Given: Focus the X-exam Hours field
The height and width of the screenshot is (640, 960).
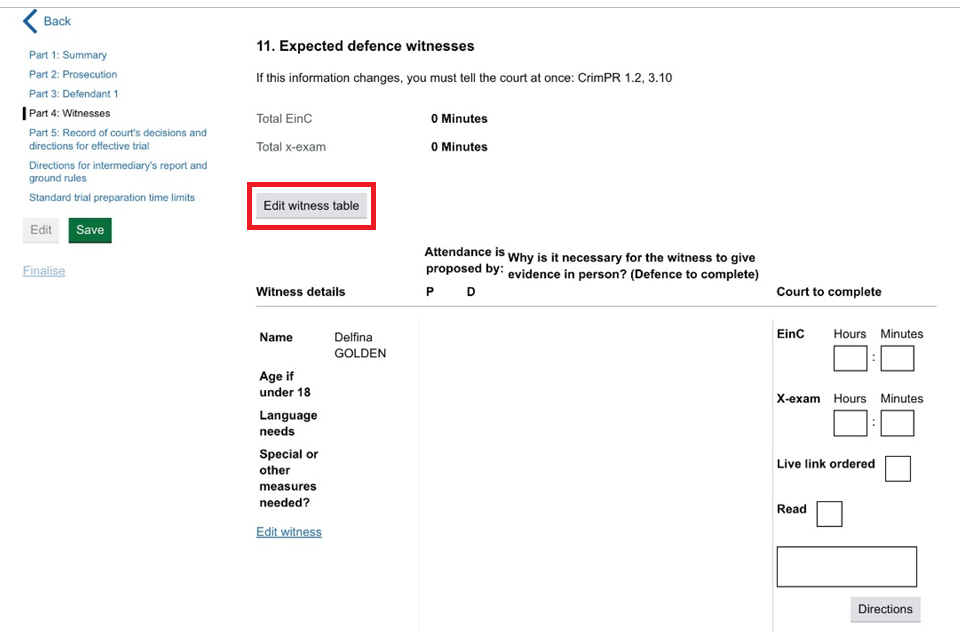Looking at the screenshot, I should [x=850, y=423].
